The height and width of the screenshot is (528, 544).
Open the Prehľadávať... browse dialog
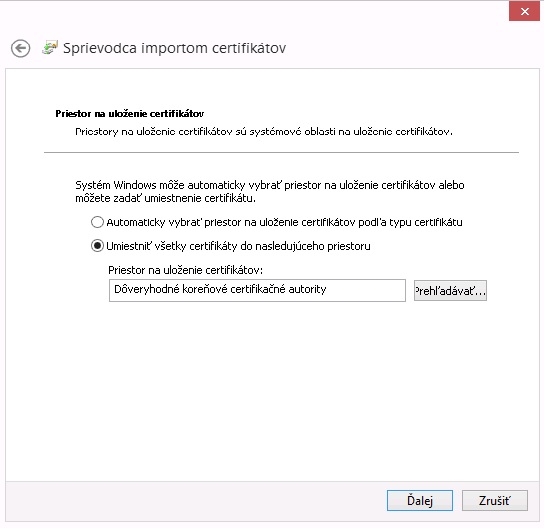coord(450,291)
